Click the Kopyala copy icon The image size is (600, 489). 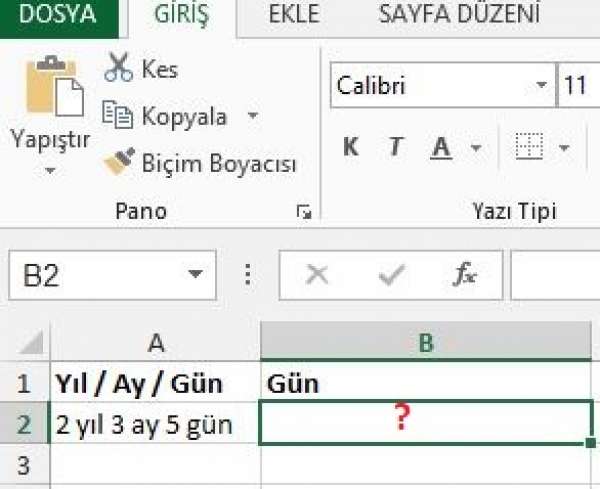(118, 114)
